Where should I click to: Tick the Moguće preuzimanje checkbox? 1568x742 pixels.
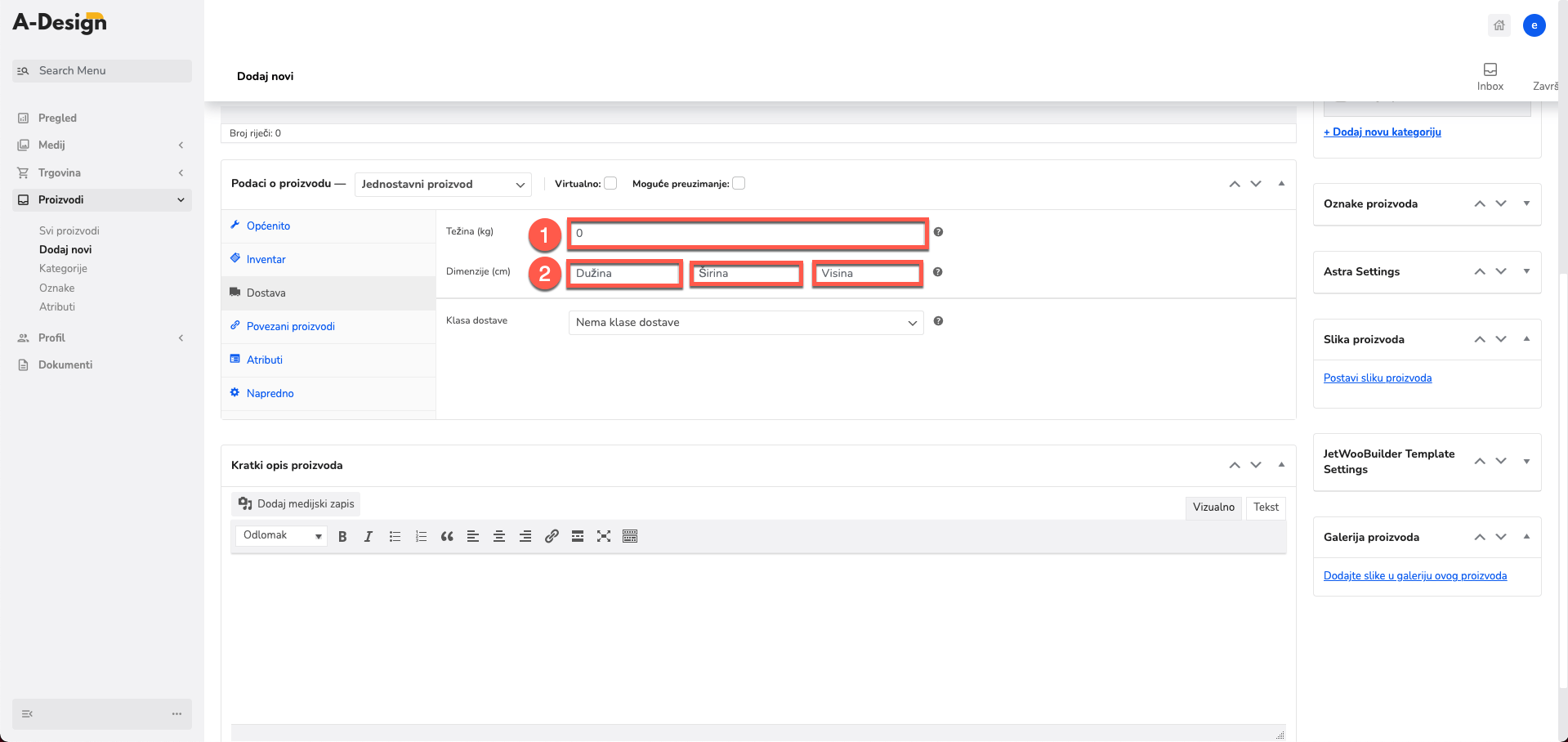(x=739, y=183)
